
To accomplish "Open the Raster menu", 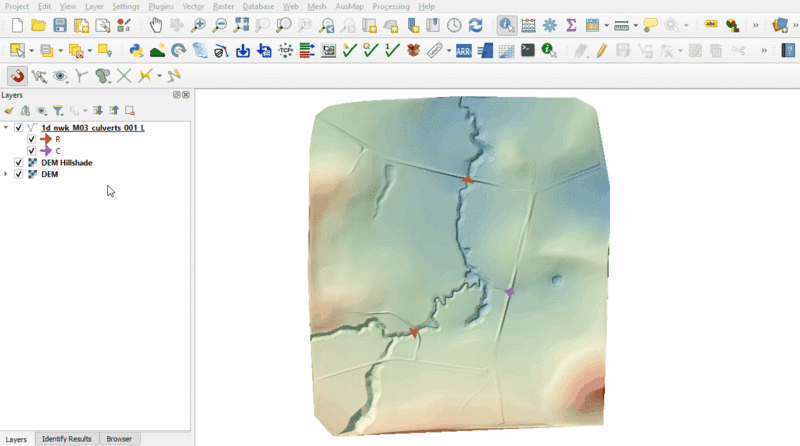I will [x=222, y=6].
